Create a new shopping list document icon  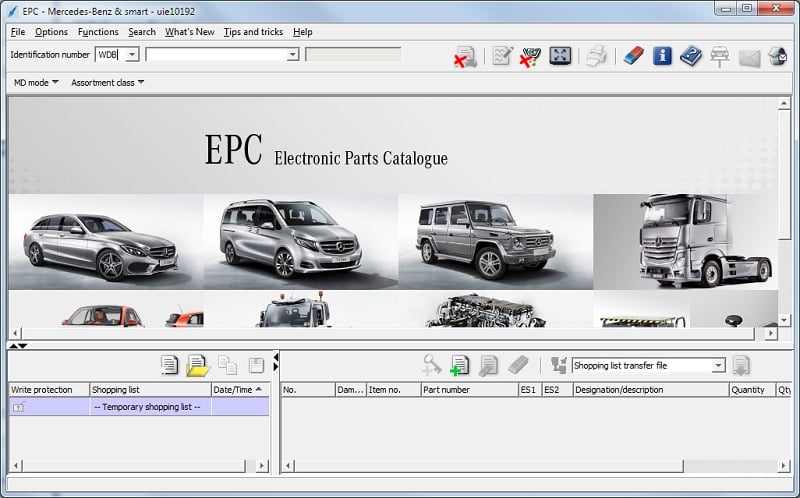(170, 365)
